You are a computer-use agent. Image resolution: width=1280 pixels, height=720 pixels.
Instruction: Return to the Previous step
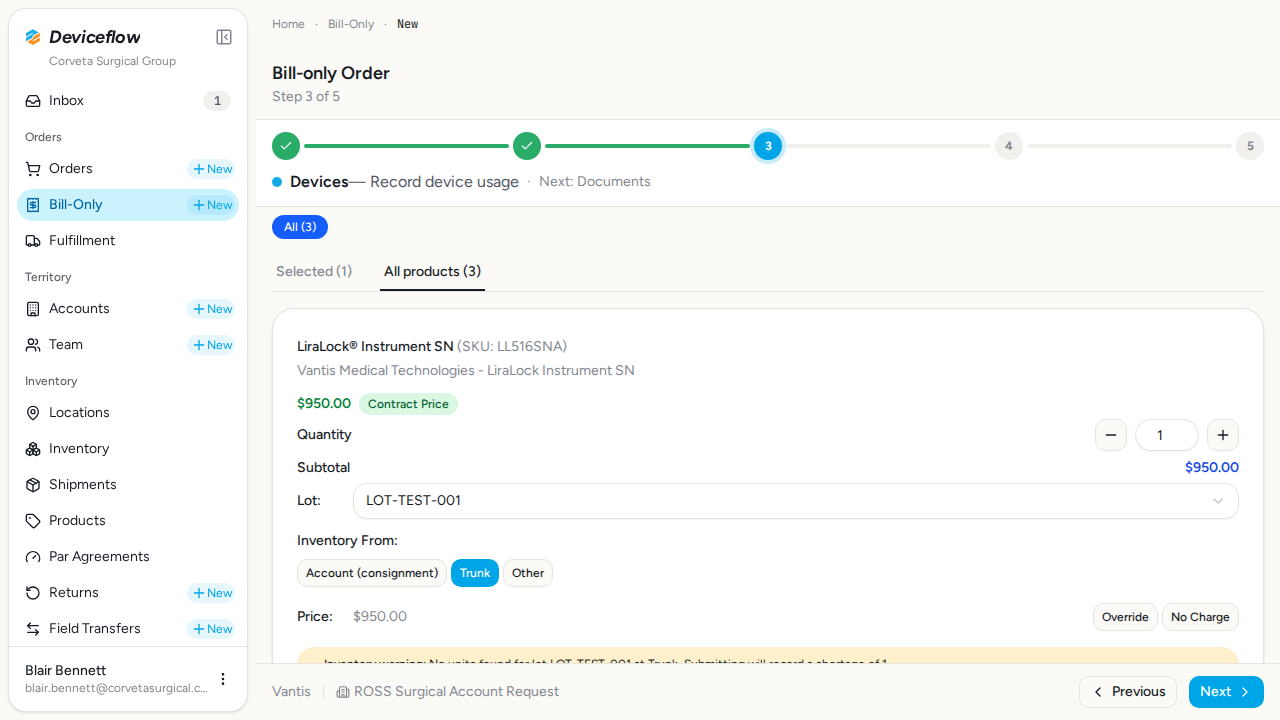pyautogui.click(x=1128, y=692)
